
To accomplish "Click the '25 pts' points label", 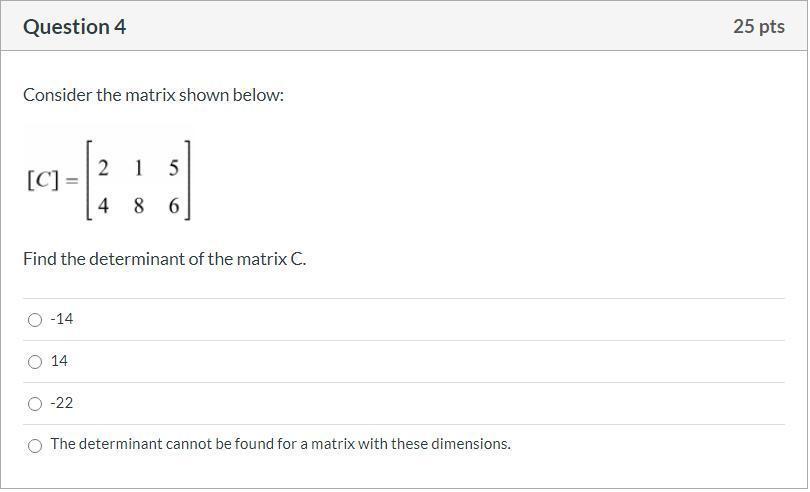I will pyautogui.click(x=758, y=27).
